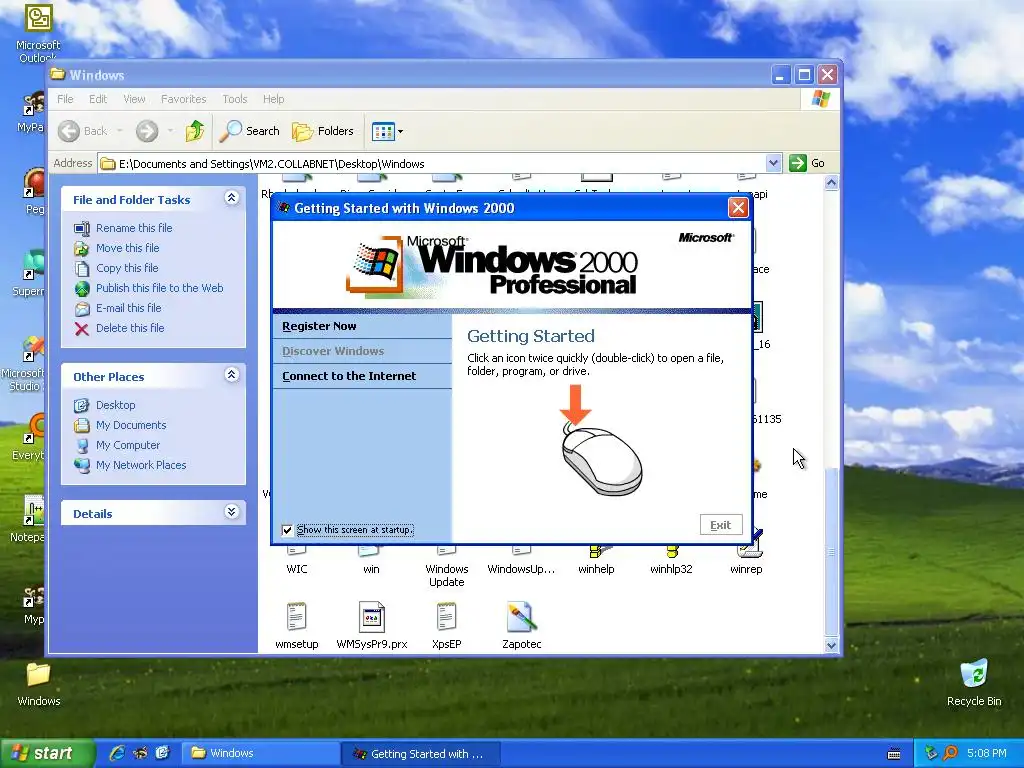Click Publish this file to the Web

coord(159,288)
